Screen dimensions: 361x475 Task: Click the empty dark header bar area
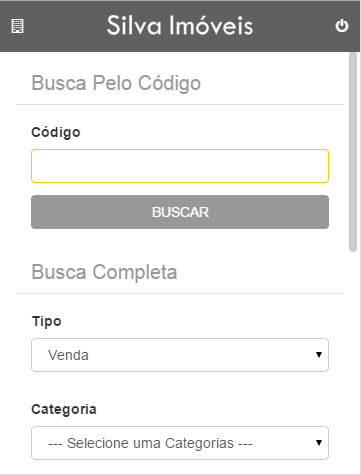63,26
